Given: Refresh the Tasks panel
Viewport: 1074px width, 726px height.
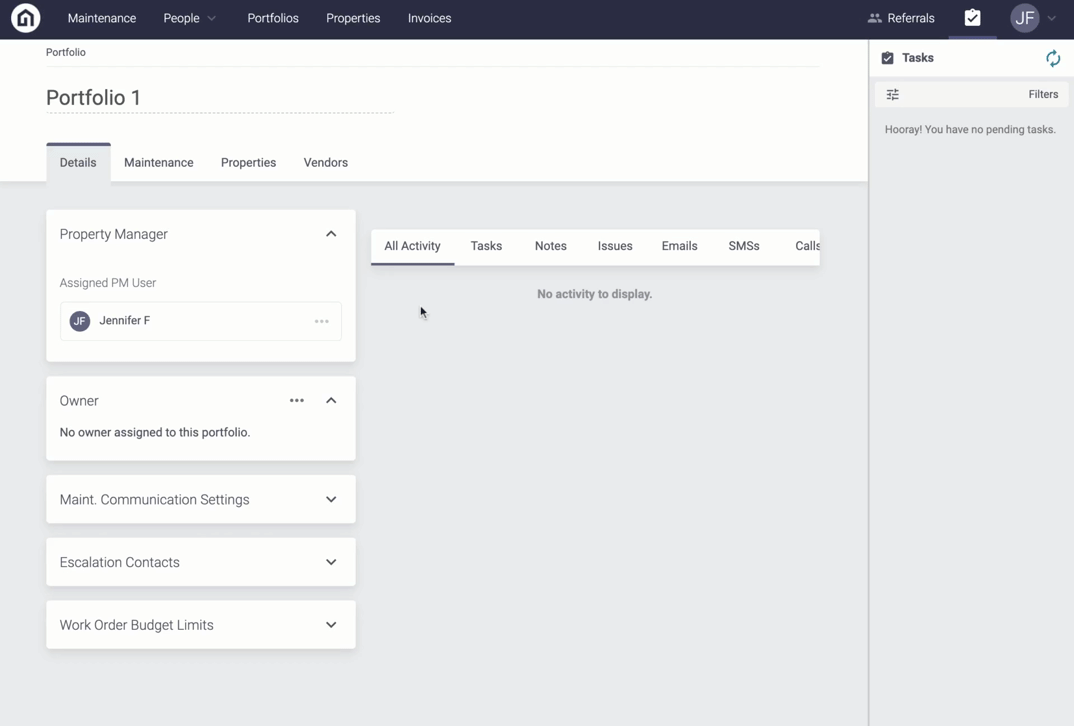Looking at the screenshot, I should pyautogui.click(x=1053, y=59).
